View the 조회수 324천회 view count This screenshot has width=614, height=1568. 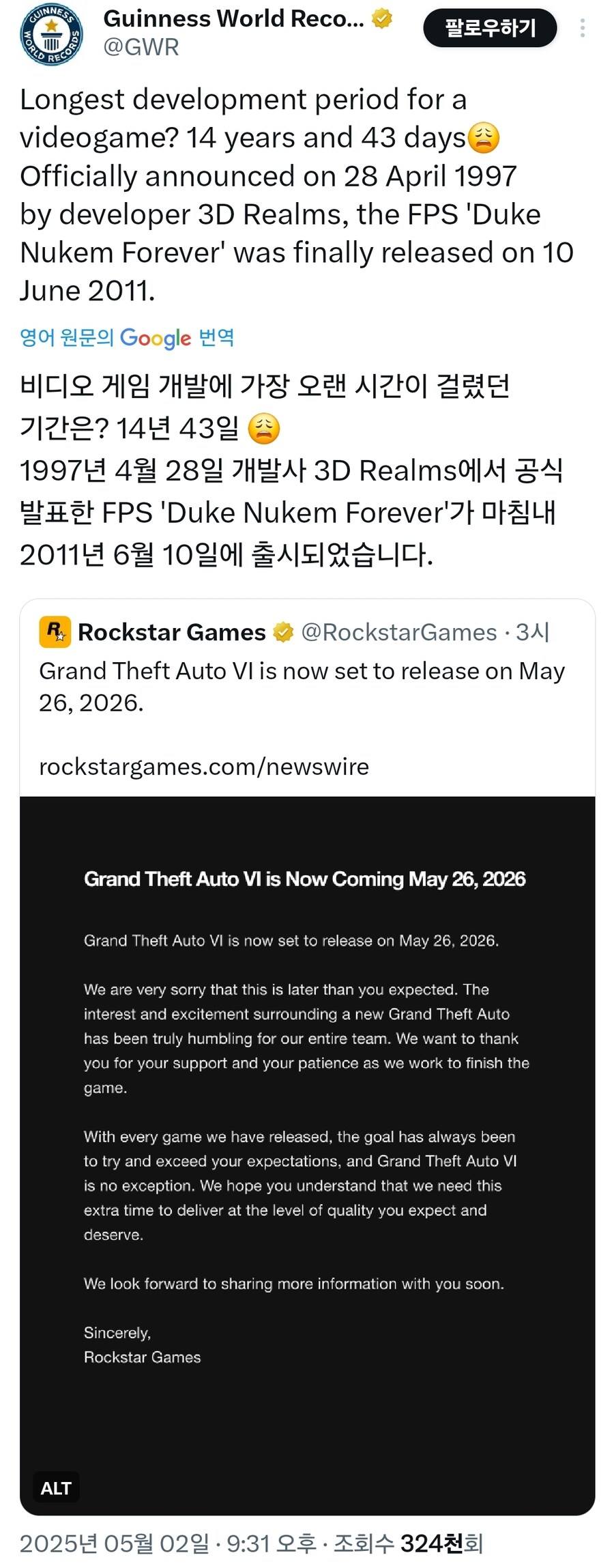click(x=408, y=1543)
